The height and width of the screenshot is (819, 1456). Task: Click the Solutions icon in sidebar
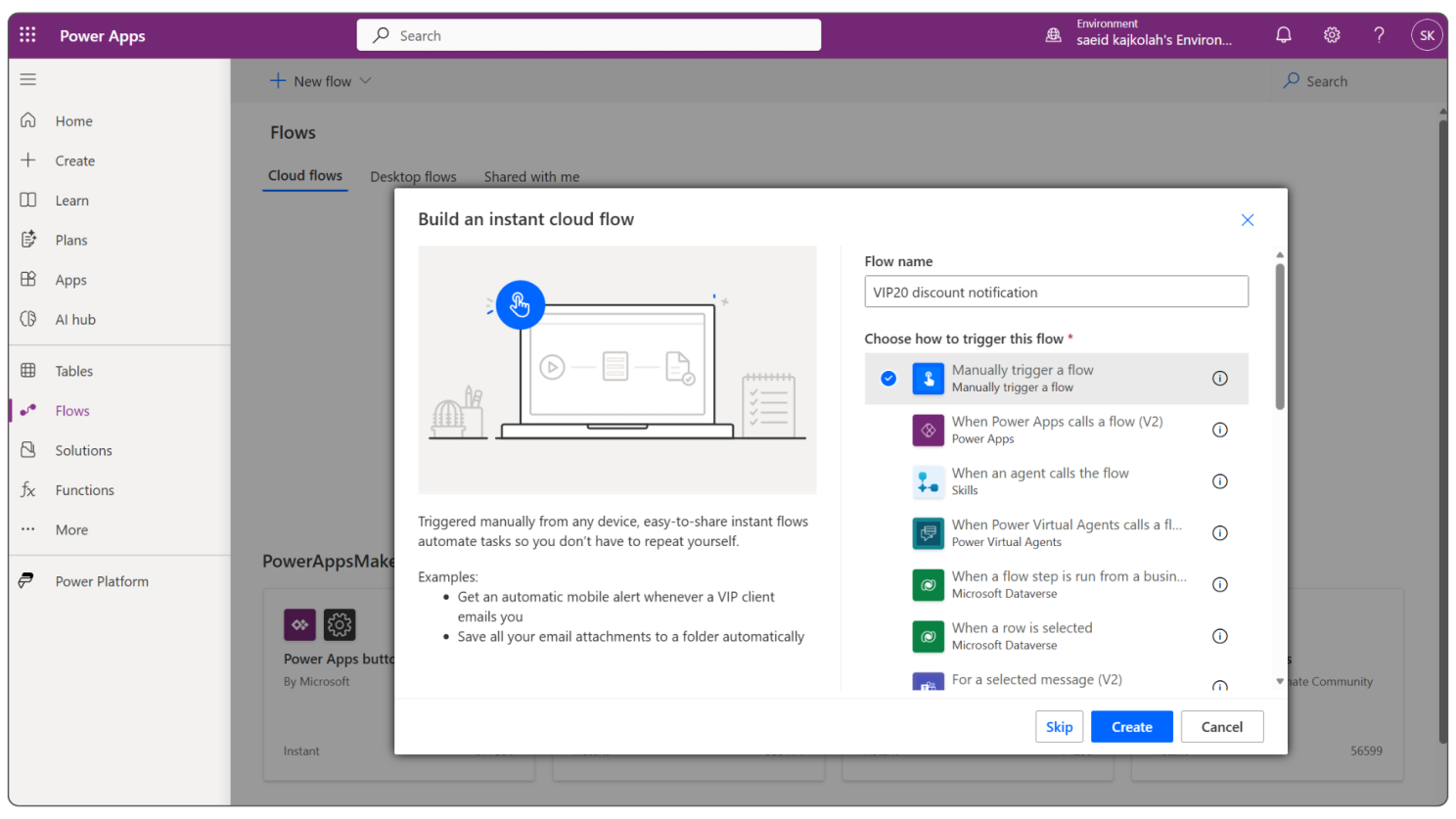tap(28, 450)
